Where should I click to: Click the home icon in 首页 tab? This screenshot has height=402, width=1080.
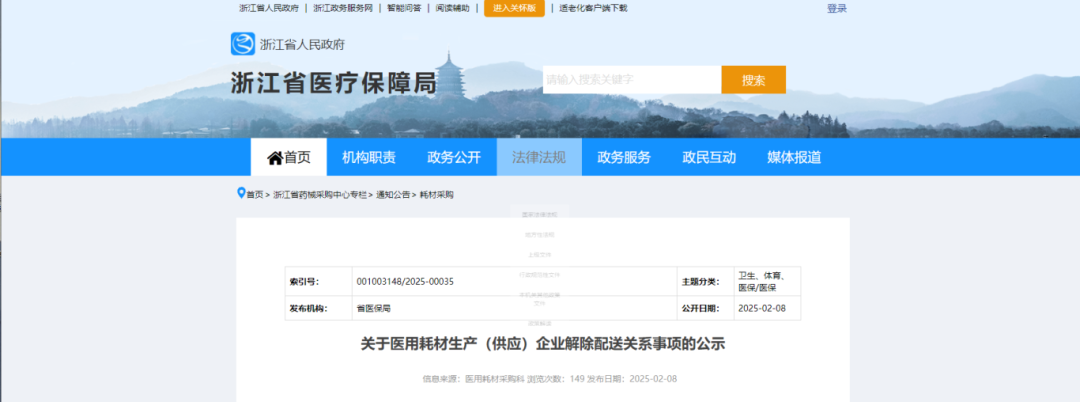coord(275,158)
